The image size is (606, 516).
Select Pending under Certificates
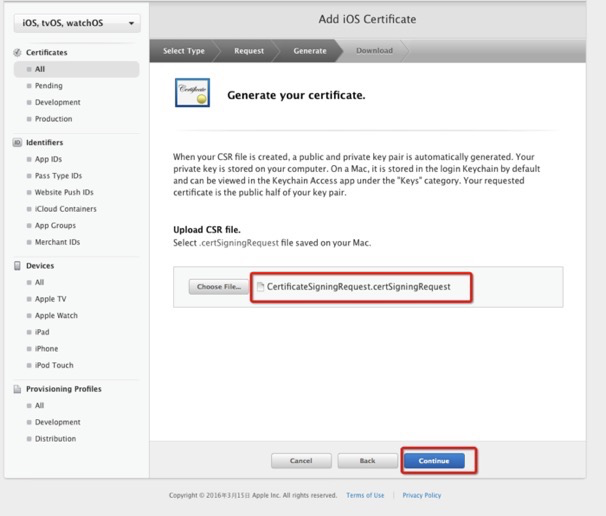(x=48, y=86)
